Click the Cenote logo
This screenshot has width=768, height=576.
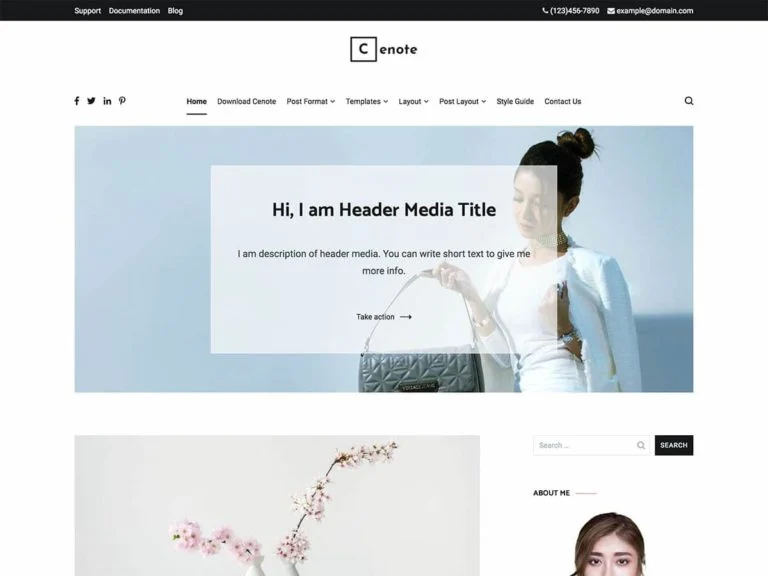(x=384, y=49)
